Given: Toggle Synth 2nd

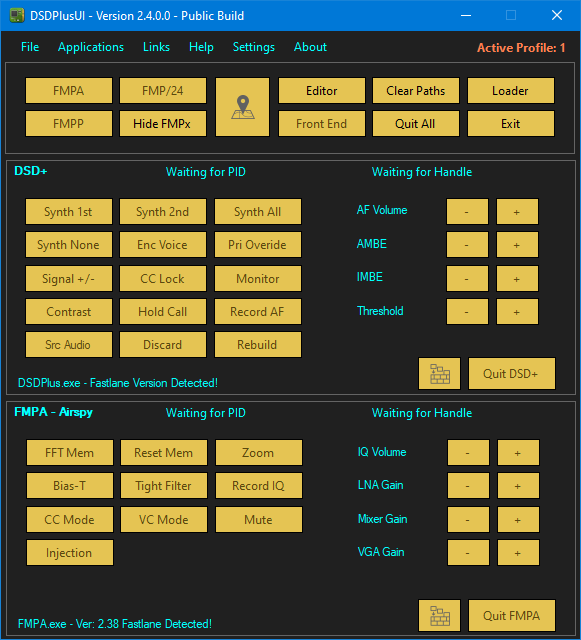Looking at the screenshot, I should (163, 211).
